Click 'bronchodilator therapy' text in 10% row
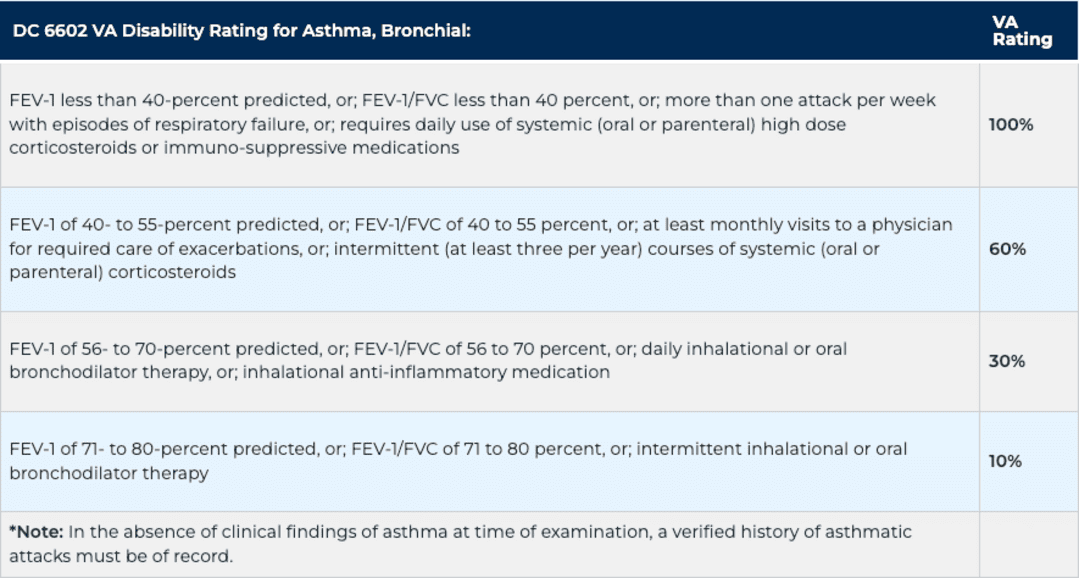This screenshot has height=578, width=1079. [x=109, y=473]
